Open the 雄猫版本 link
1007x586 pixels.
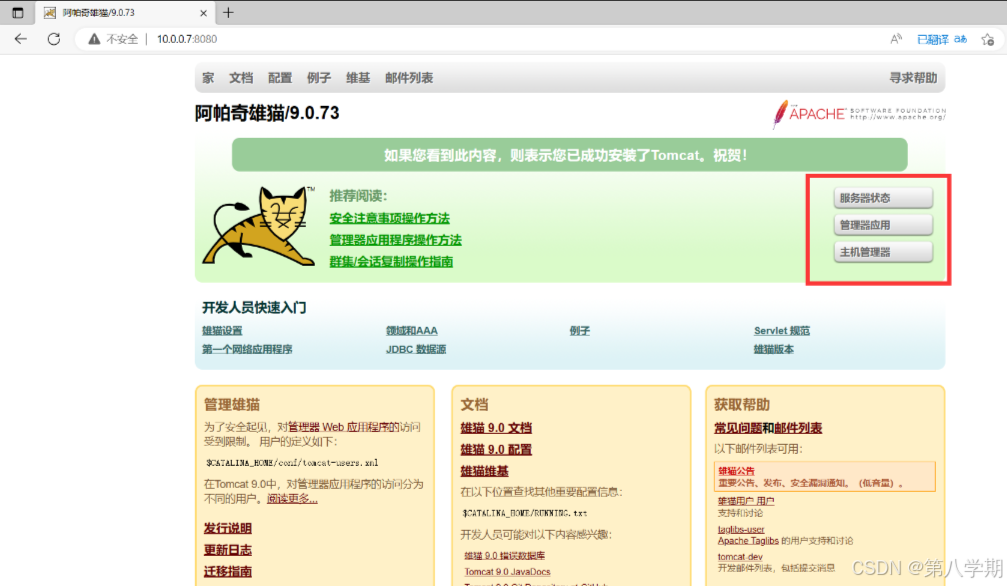[x=773, y=349]
